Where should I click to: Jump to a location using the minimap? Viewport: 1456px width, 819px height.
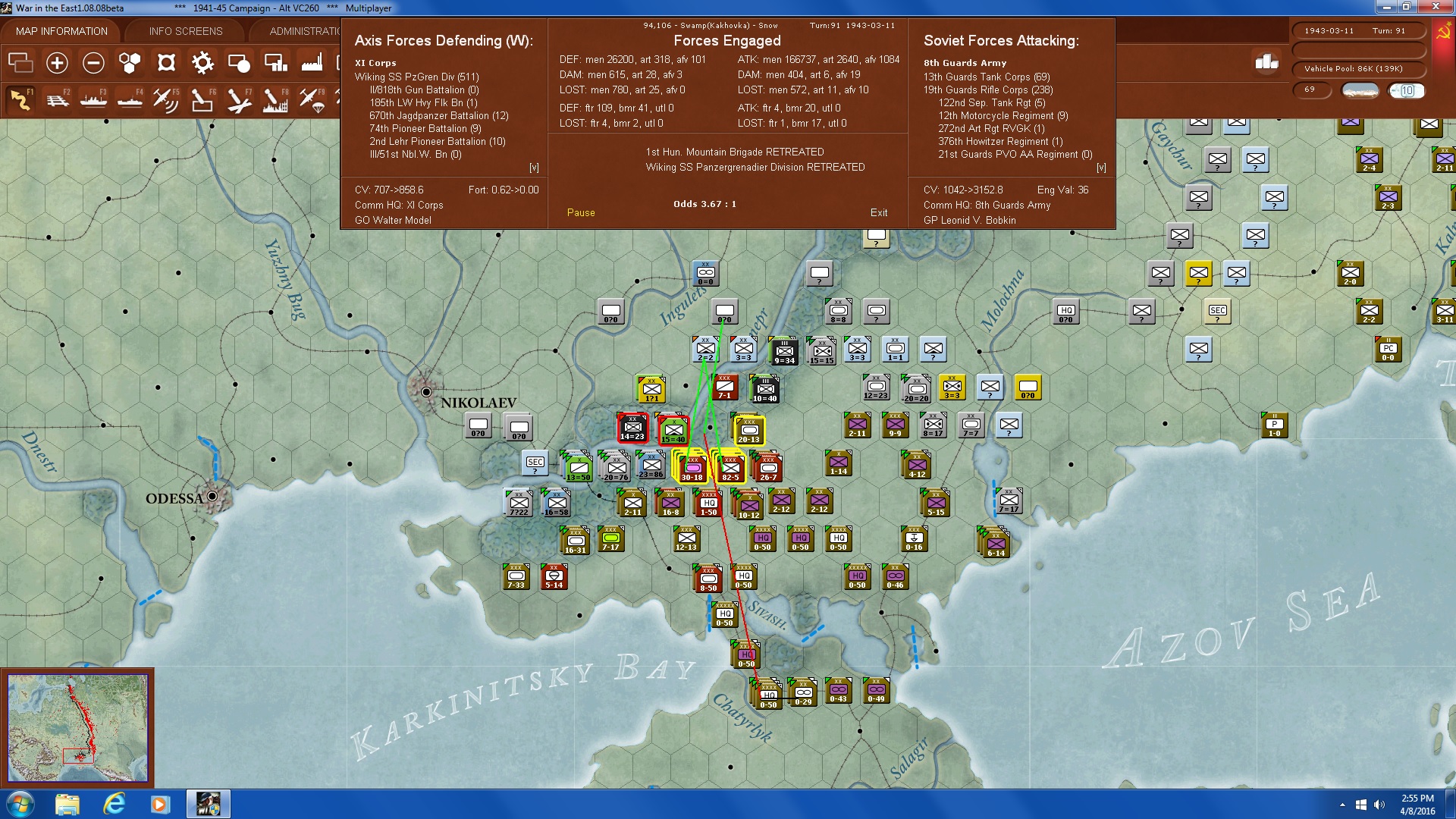tap(80, 728)
